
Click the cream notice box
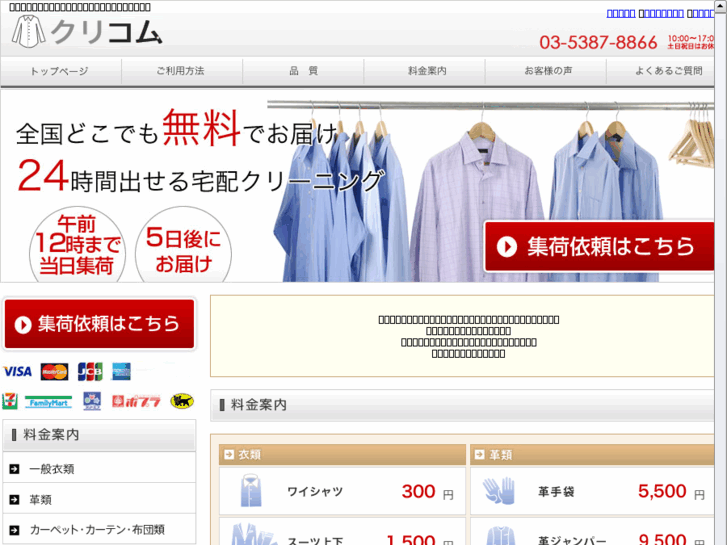[462, 336]
